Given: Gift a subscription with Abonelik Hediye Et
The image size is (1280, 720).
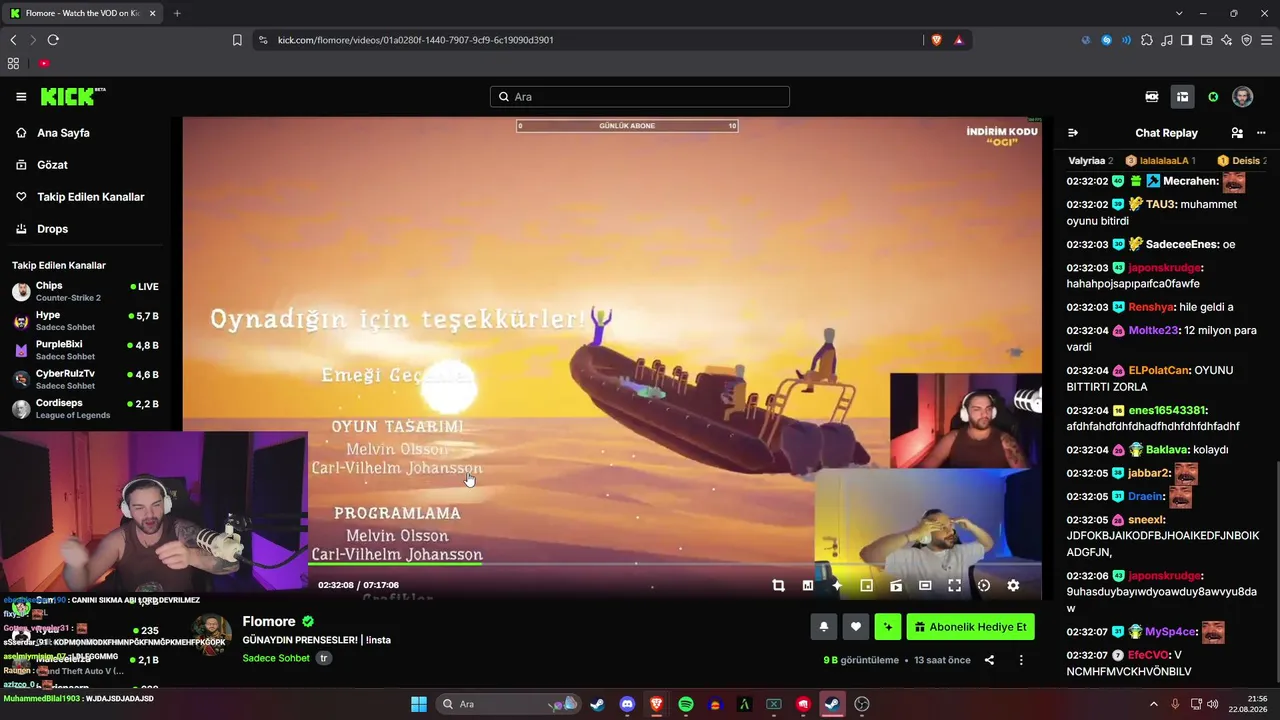Looking at the screenshot, I should [x=970, y=627].
